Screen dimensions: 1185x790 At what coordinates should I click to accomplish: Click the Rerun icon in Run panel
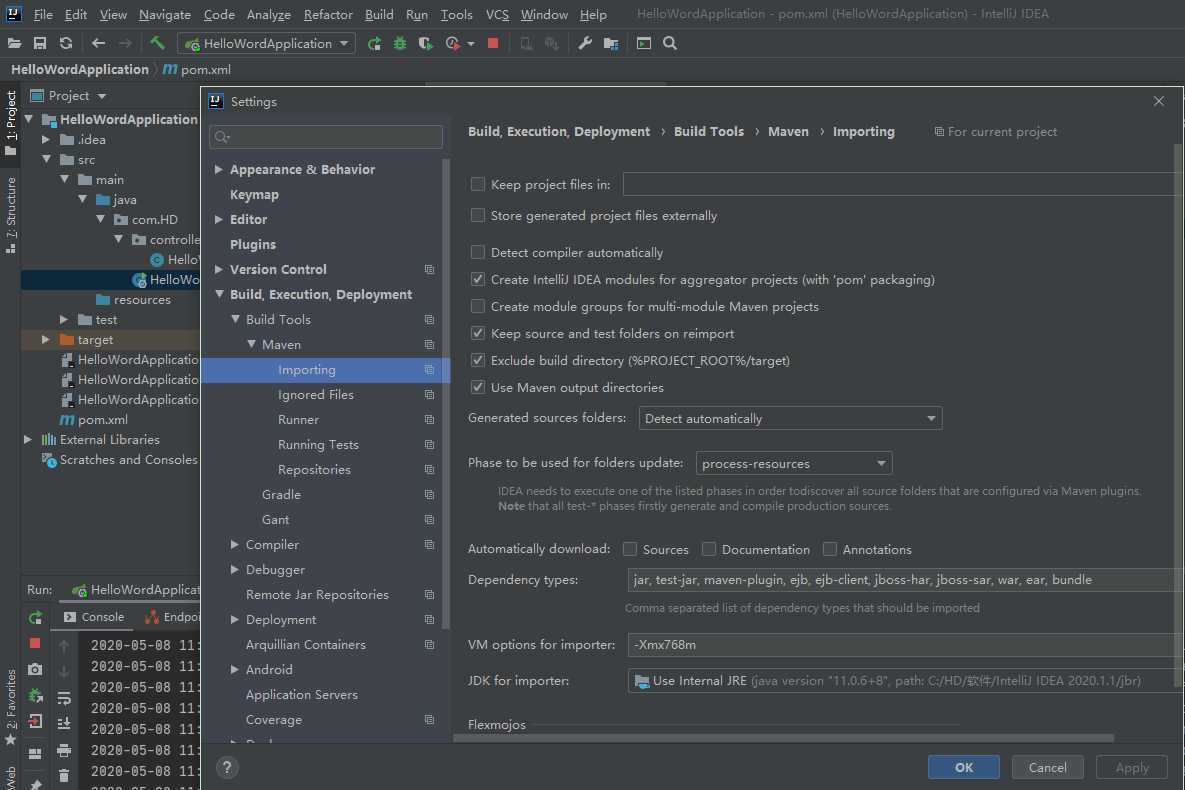coord(35,618)
